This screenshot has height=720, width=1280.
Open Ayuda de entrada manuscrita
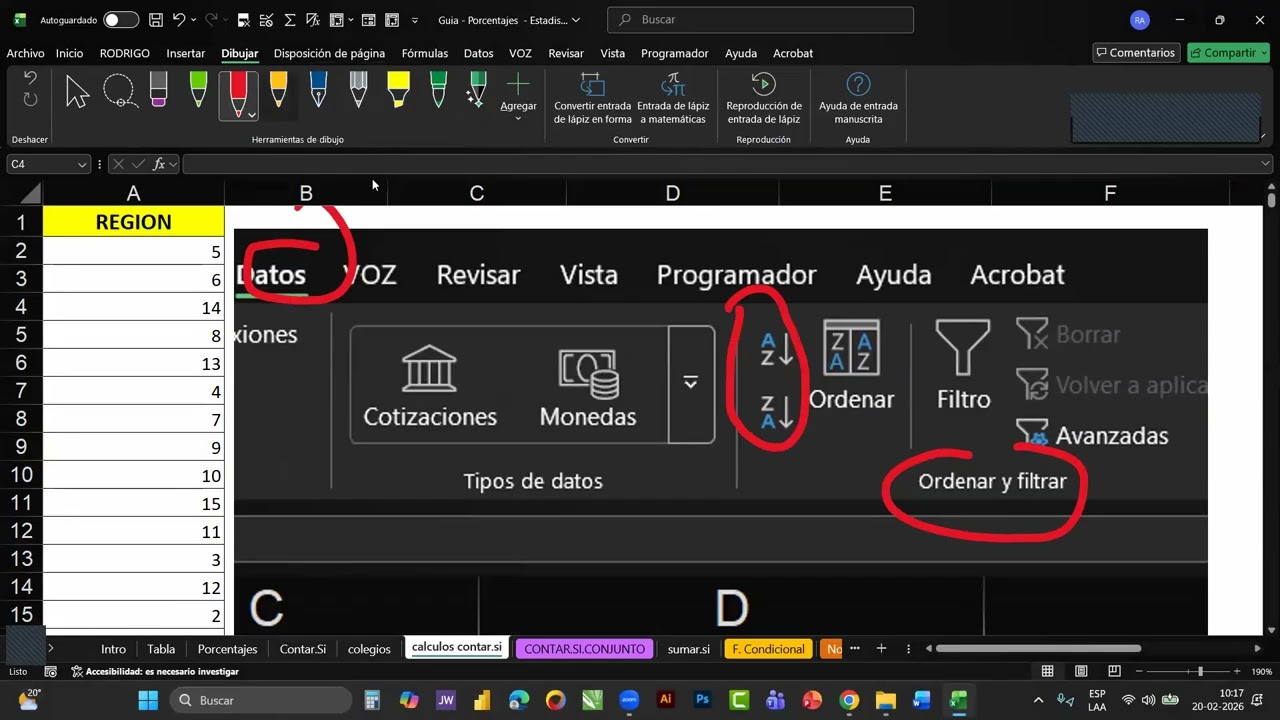(858, 98)
